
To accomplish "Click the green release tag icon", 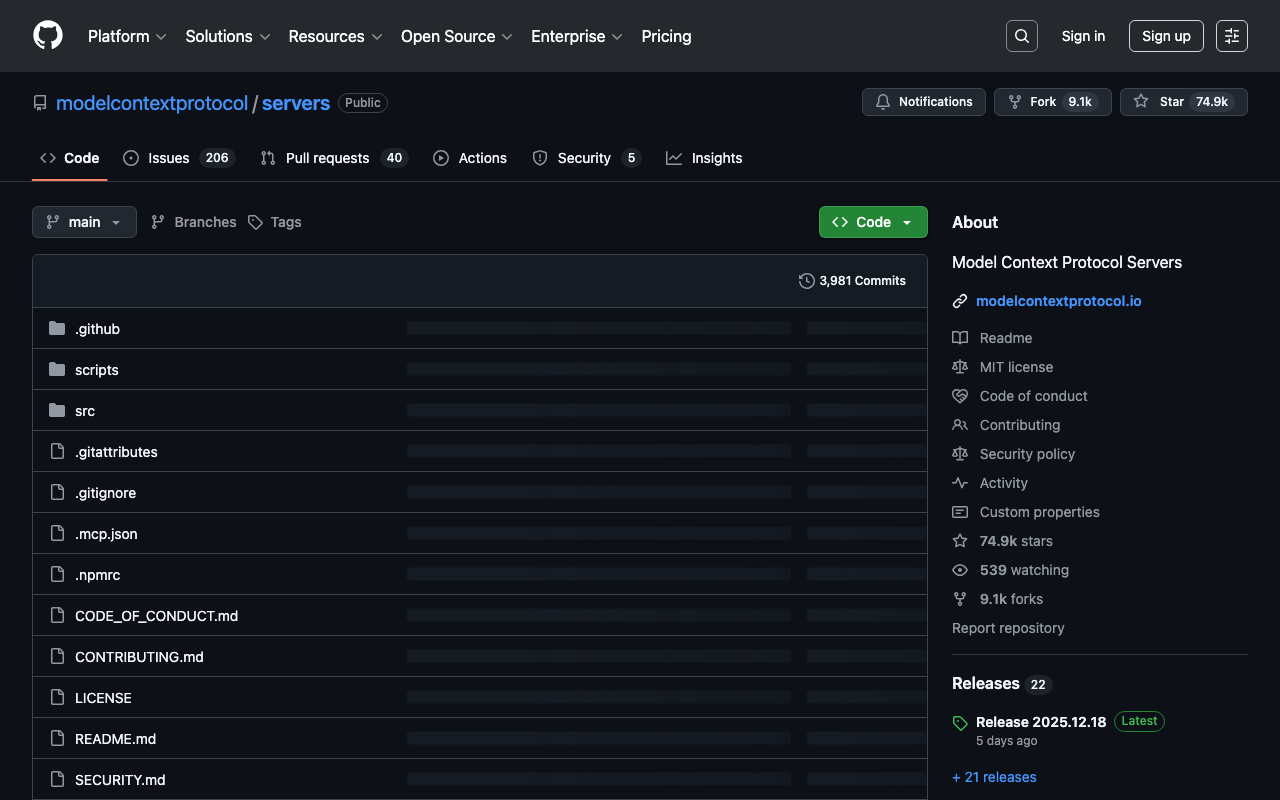I will click(960, 722).
